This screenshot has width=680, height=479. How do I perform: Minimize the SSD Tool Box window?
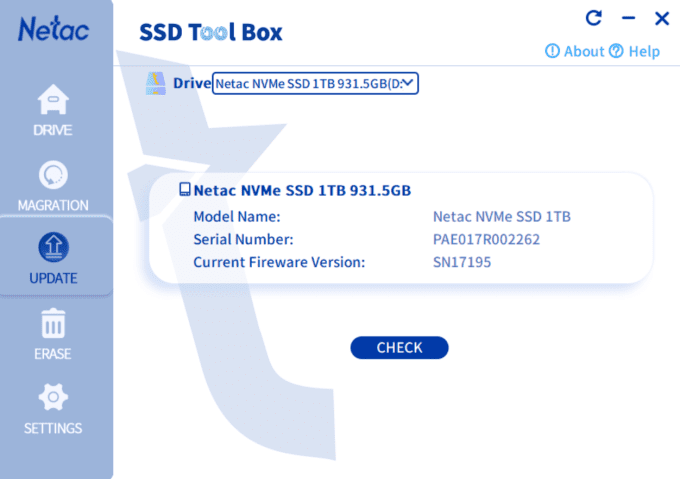tap(628, 18)
